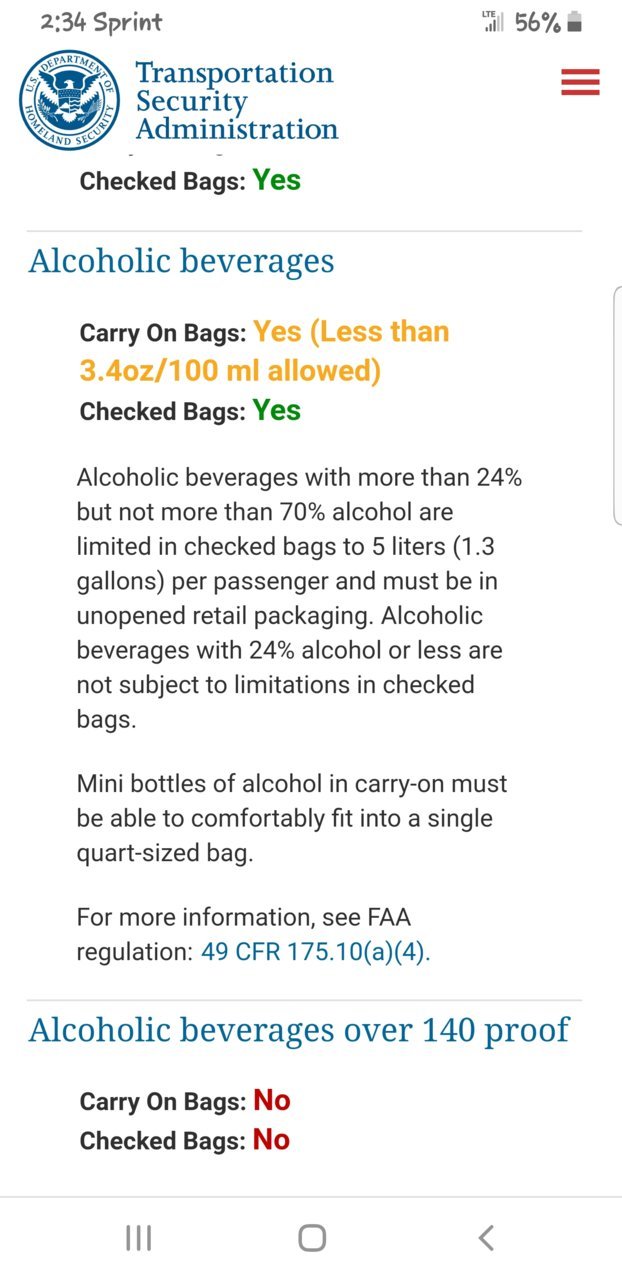Viewport: 622px width, 1279px height.
Task: Tap the orange carry-on 3.4oz/100 ml allowance text
Action: point(265,351)
